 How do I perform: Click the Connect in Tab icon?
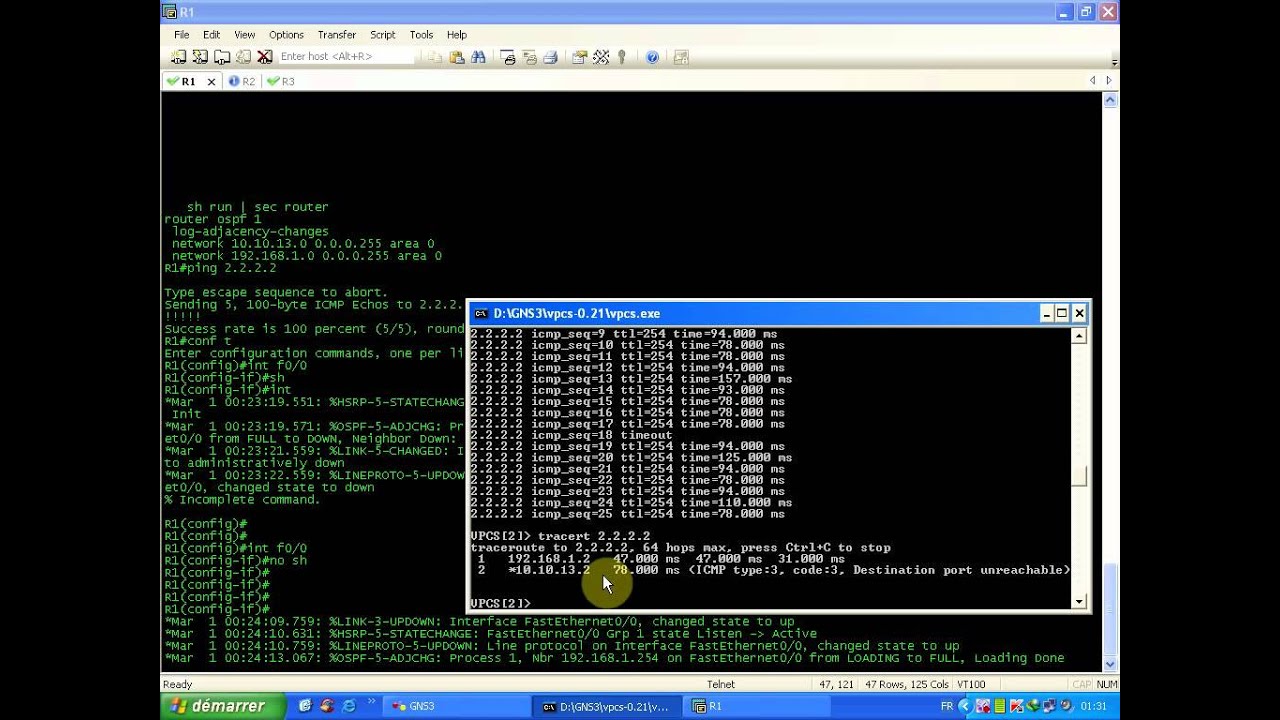click(x=222, y=57)
